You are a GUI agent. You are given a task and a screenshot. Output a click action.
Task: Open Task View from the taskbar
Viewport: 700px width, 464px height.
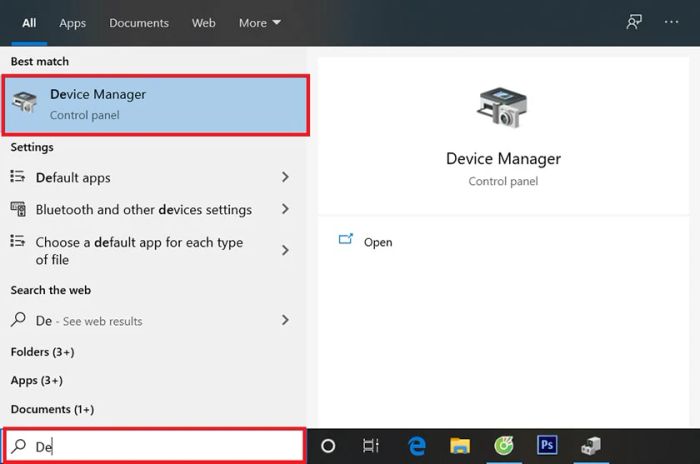(371, 446)
